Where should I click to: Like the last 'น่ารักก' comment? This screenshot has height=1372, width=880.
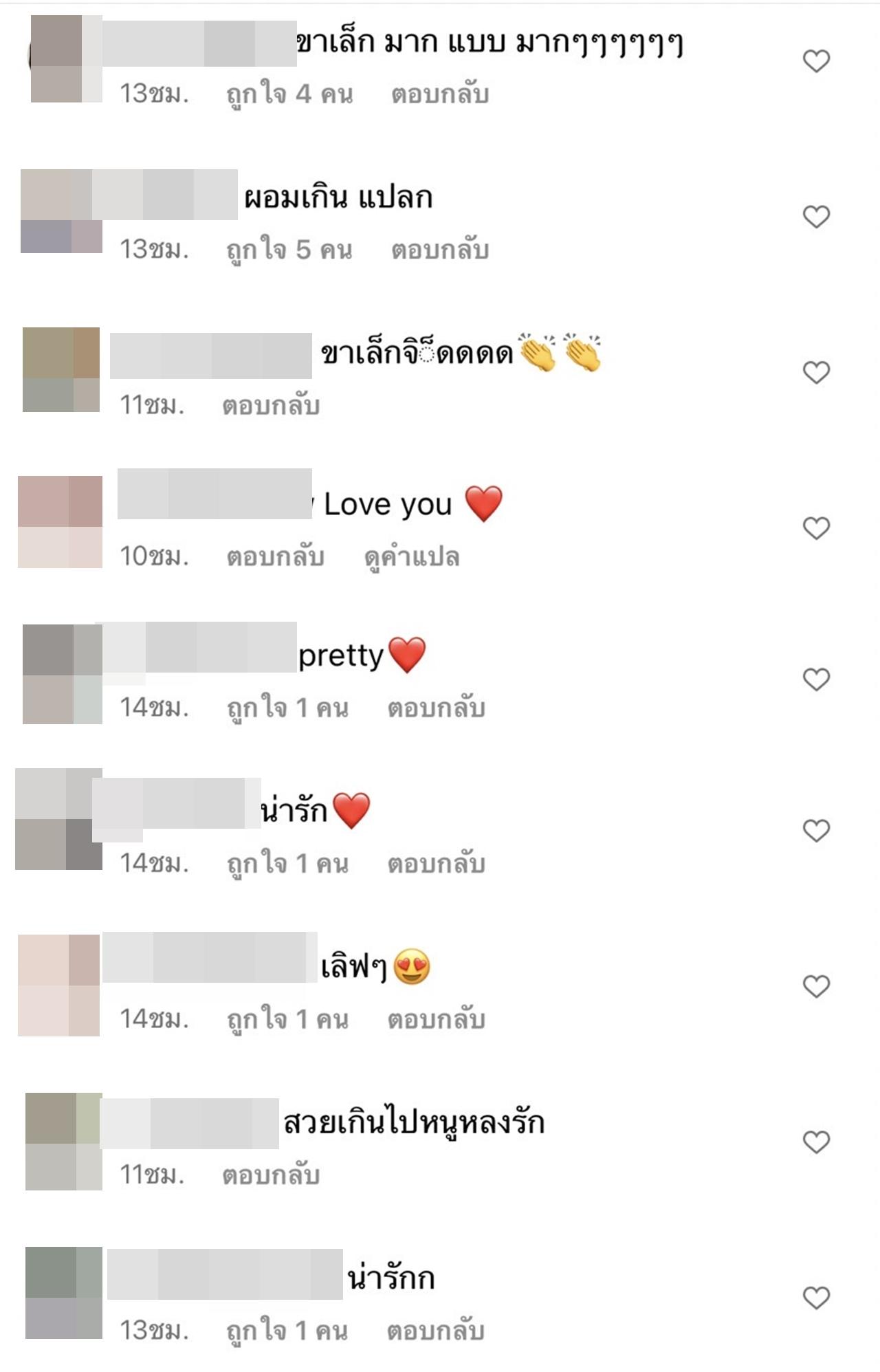point(816,1298)
